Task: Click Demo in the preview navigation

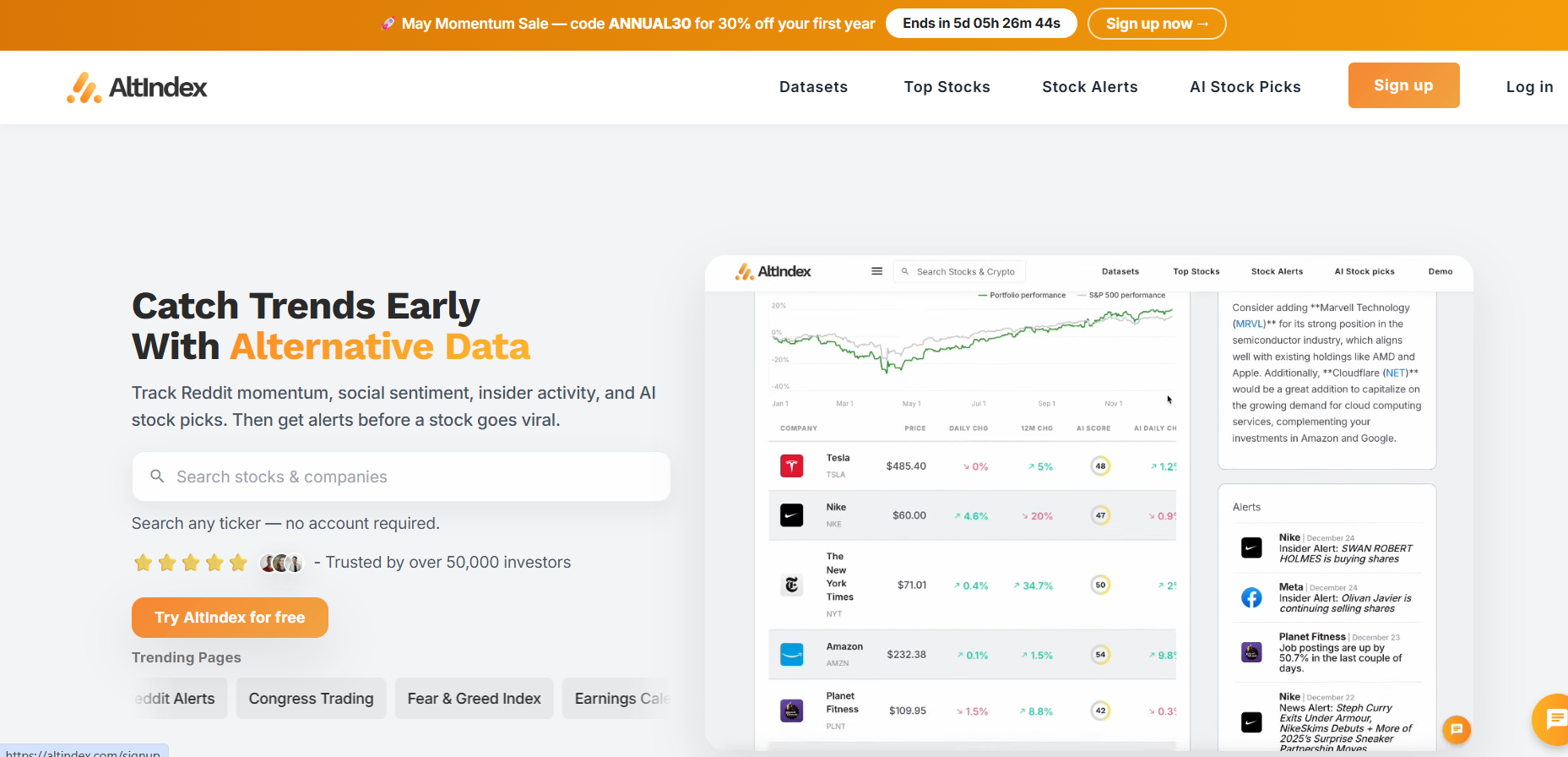Action: tap(1440, 271)
